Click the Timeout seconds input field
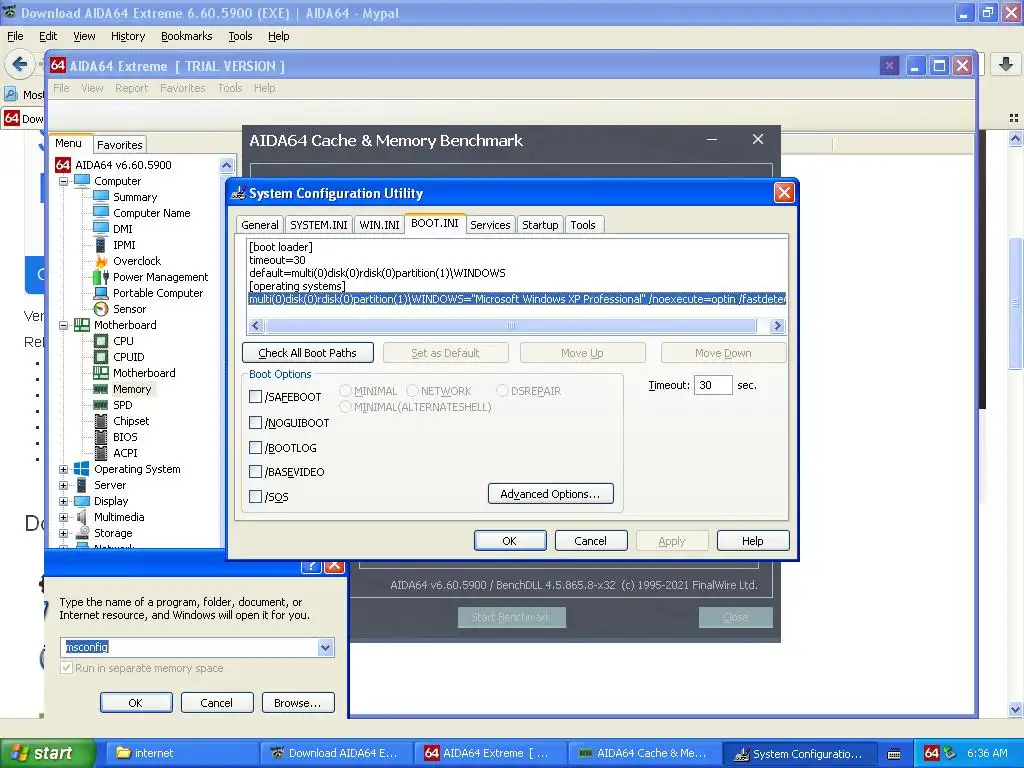 (x=712, y=385)
